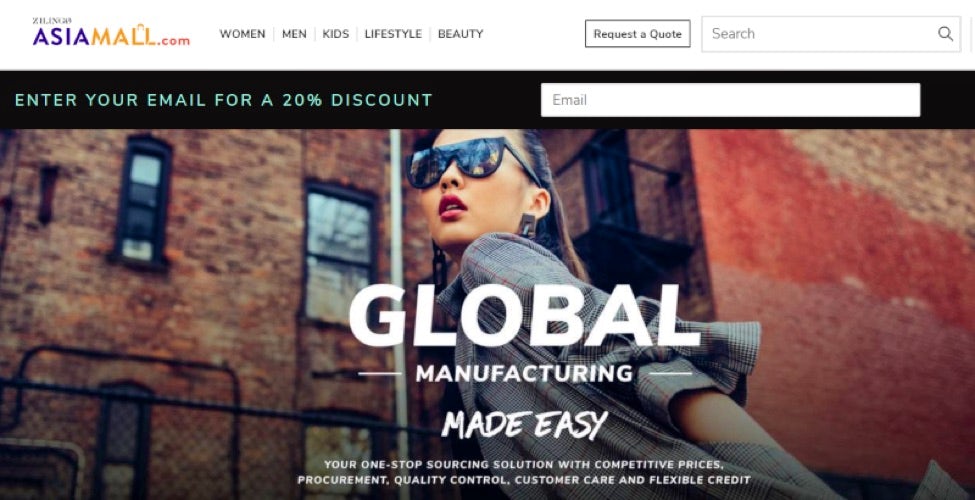
Task: Click into the Email discount field
Action: (x=730, y=100)
